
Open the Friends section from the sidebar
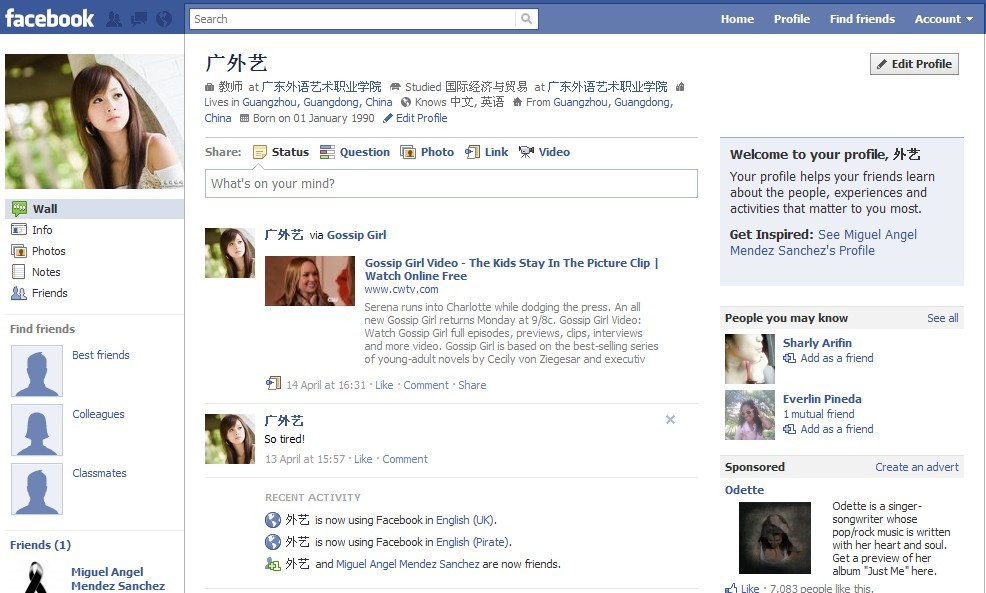[21, 292]
